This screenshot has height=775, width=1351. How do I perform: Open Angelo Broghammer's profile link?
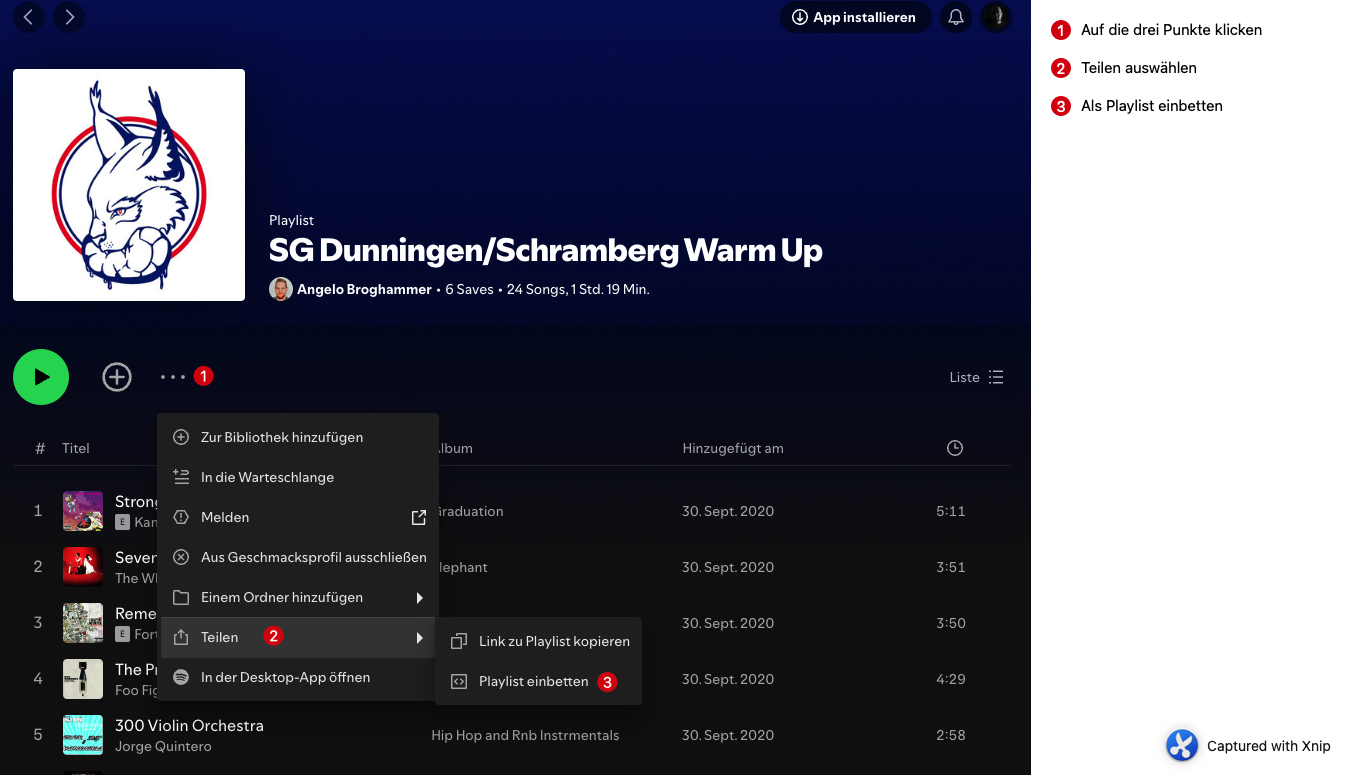point(363,289)
